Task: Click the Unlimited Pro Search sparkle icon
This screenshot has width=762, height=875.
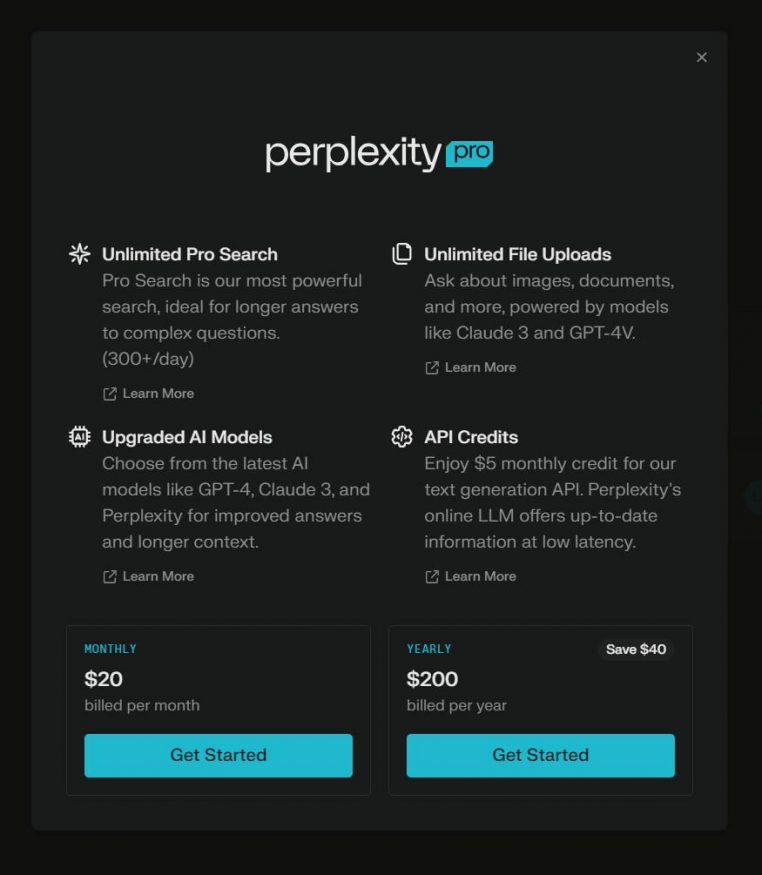Action: point(79,254)
